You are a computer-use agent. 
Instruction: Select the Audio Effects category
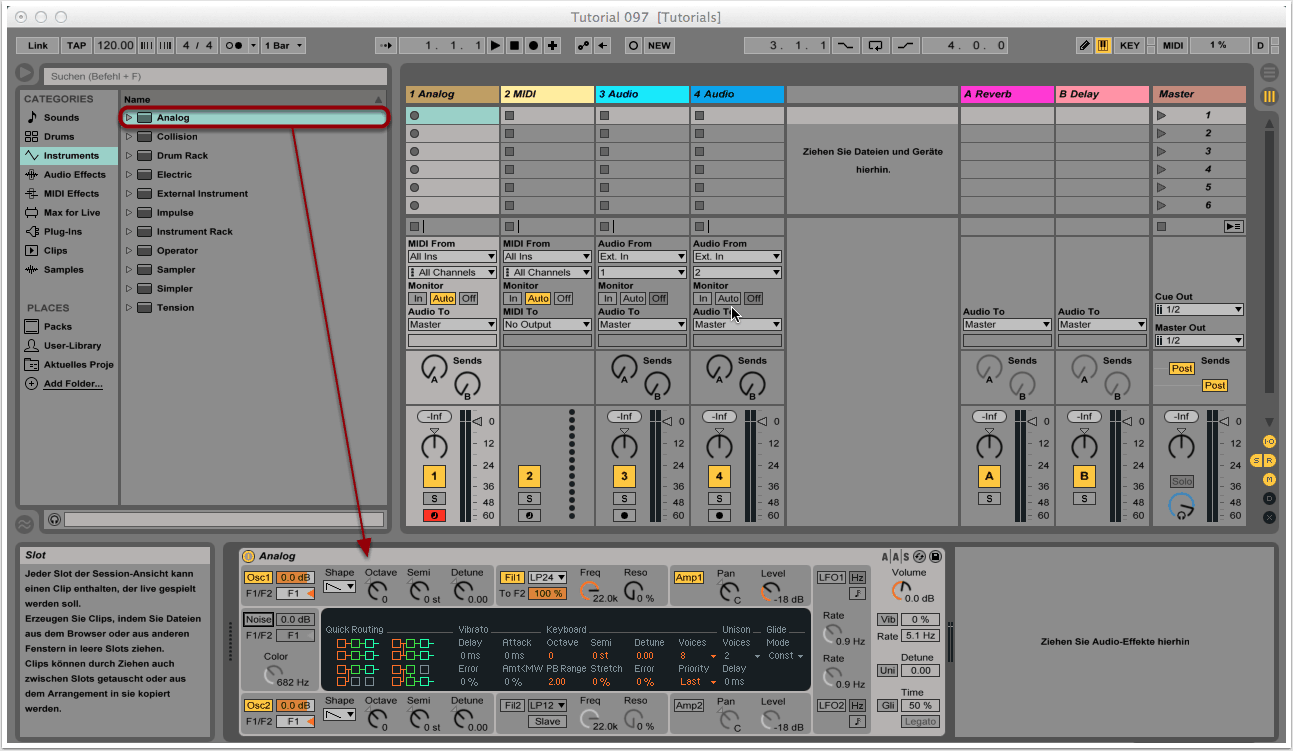pyautogui.click(x=74, y=175)
